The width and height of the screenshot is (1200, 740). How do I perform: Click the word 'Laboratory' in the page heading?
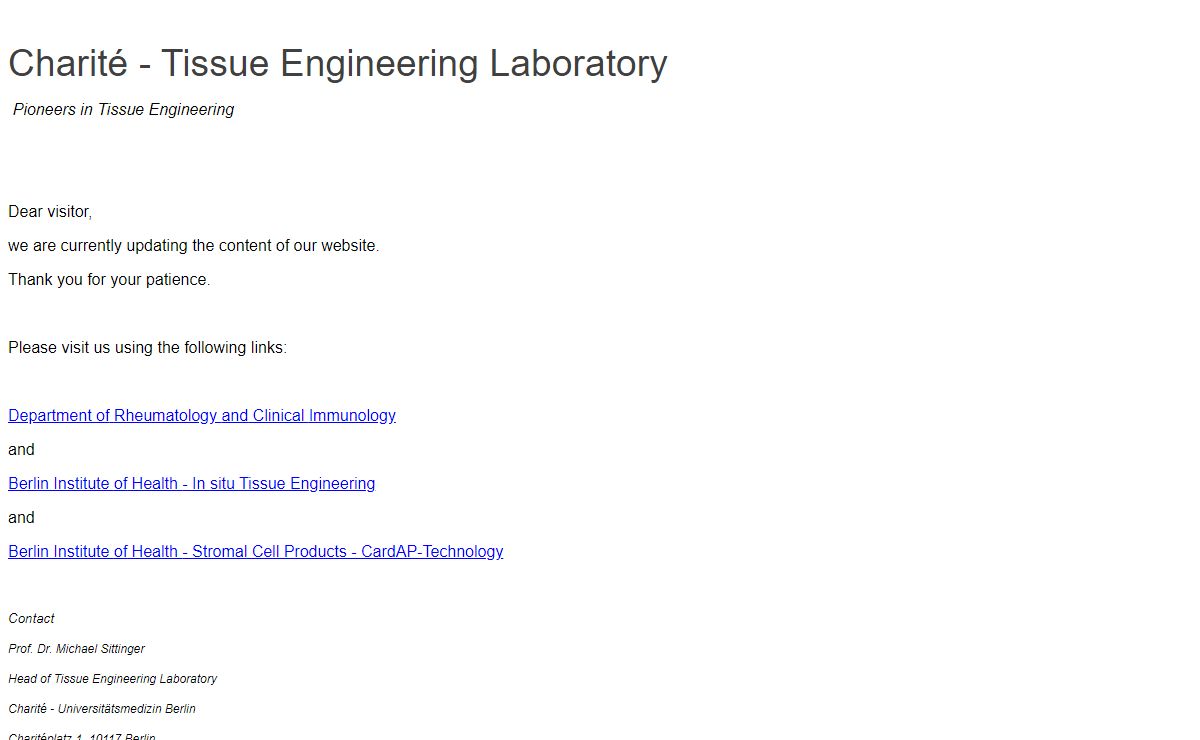coord(578,63)
